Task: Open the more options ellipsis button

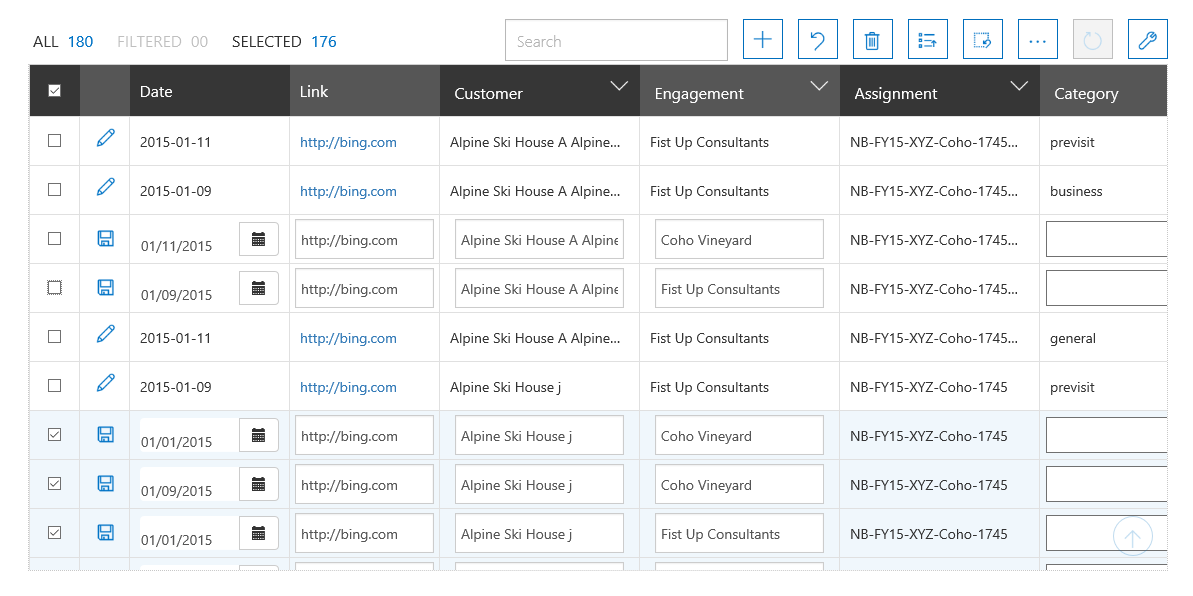Action: point(1038,40)
